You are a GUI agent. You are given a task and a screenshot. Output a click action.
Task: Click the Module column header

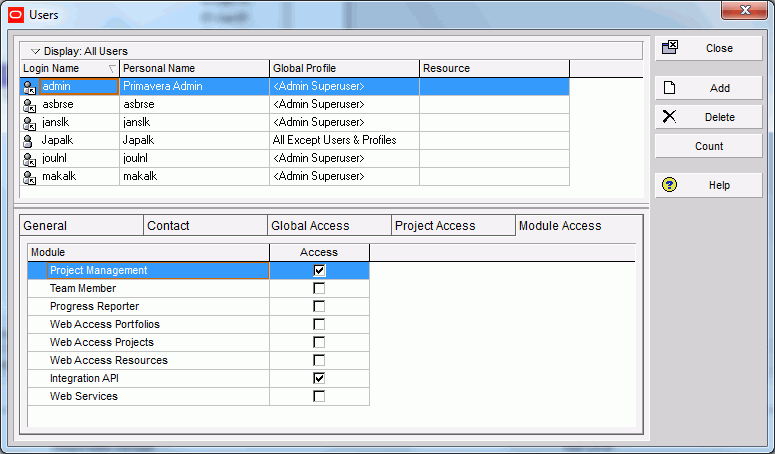(x=148, y=252)
